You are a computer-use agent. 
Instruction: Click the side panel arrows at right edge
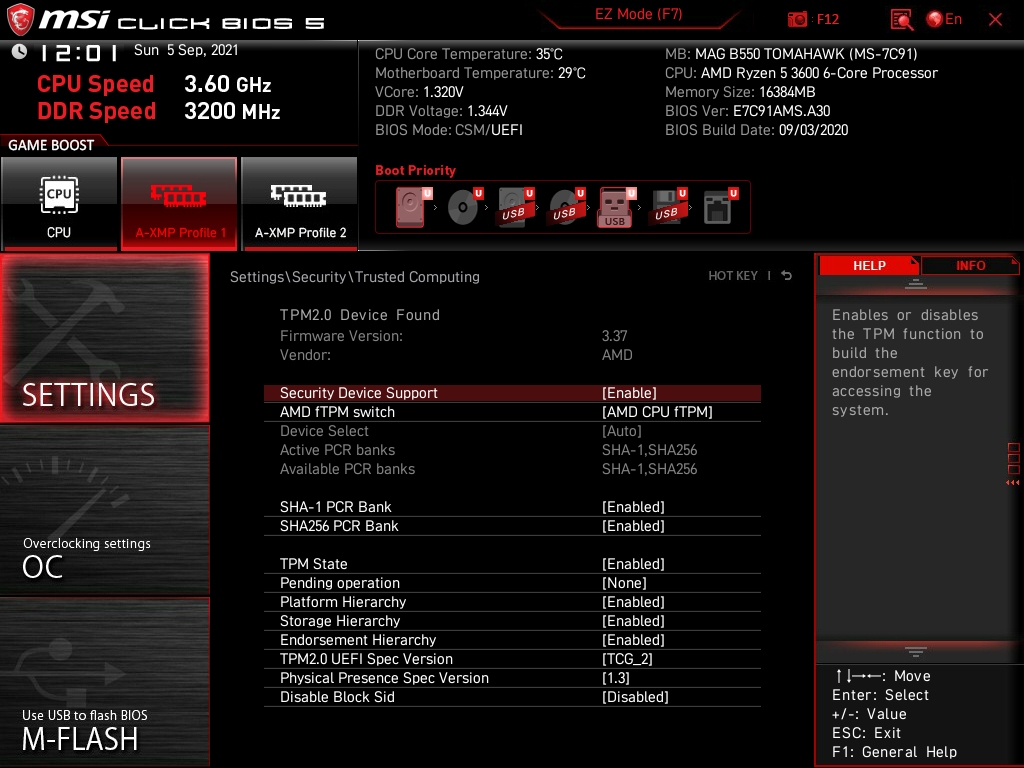(x=1013, y=483)
